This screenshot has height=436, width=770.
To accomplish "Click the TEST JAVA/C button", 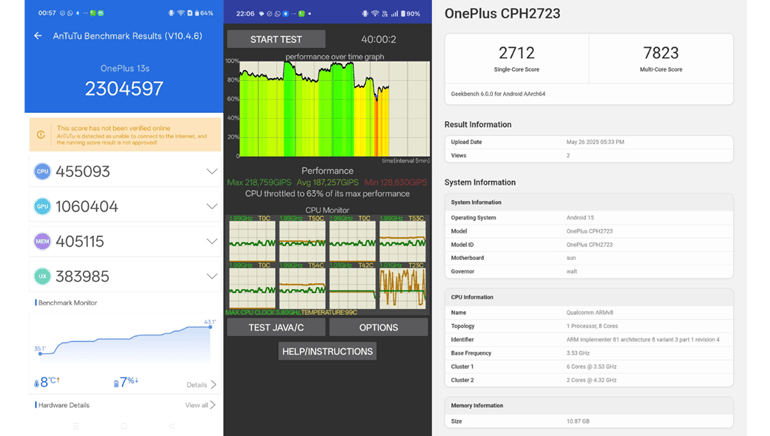I will coord(276,327).
